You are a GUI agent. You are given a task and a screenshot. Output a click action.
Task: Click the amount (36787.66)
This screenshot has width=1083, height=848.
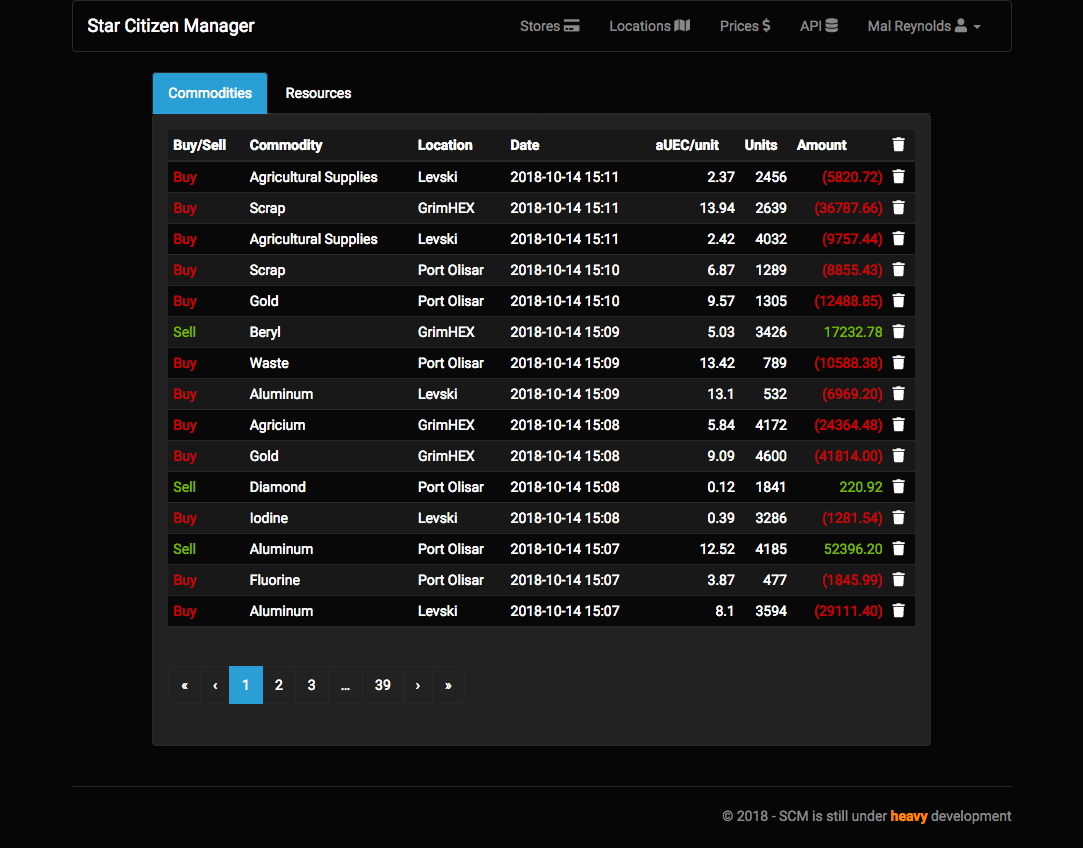pyautogui.click(x=848, y=208)
